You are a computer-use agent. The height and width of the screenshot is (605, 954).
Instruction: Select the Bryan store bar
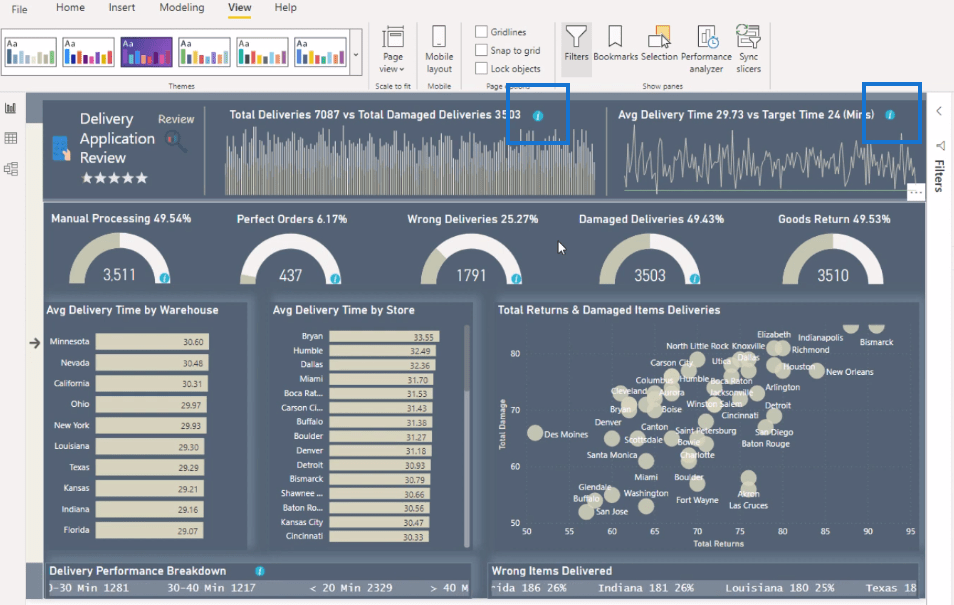point(384,337)
